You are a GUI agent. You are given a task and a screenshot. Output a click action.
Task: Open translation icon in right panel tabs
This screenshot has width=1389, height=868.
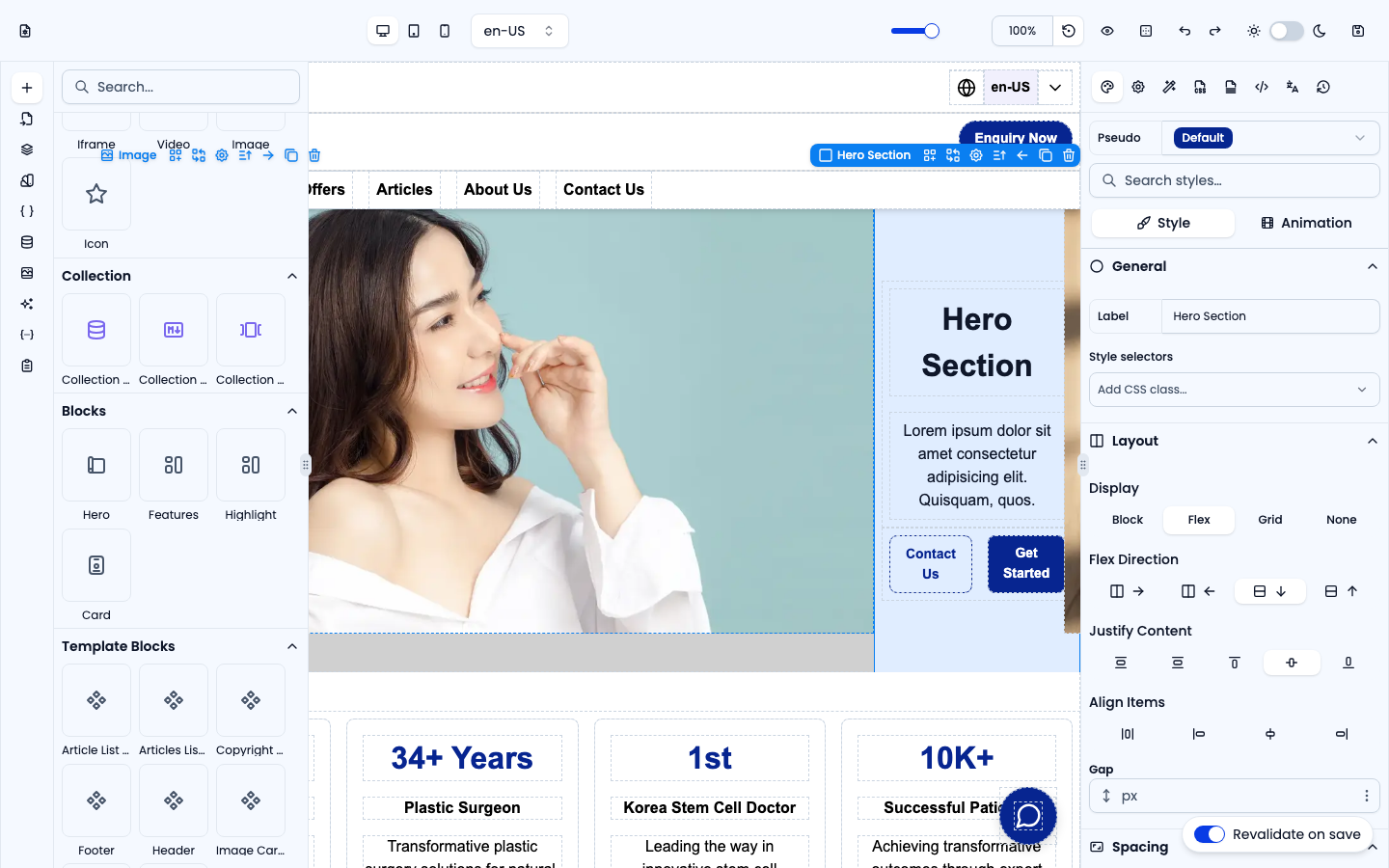click(x=1293, y=87)
